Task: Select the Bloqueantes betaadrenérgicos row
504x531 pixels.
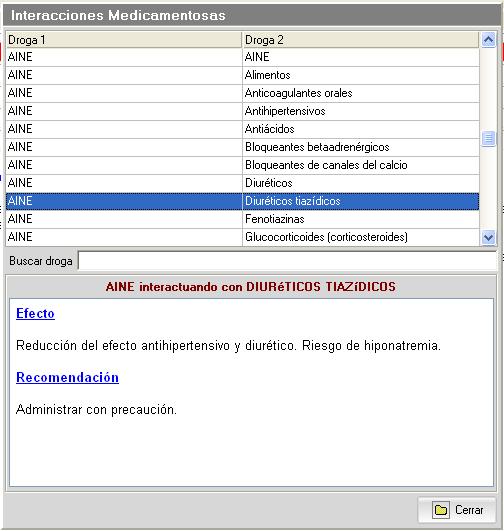Action: 243,147
